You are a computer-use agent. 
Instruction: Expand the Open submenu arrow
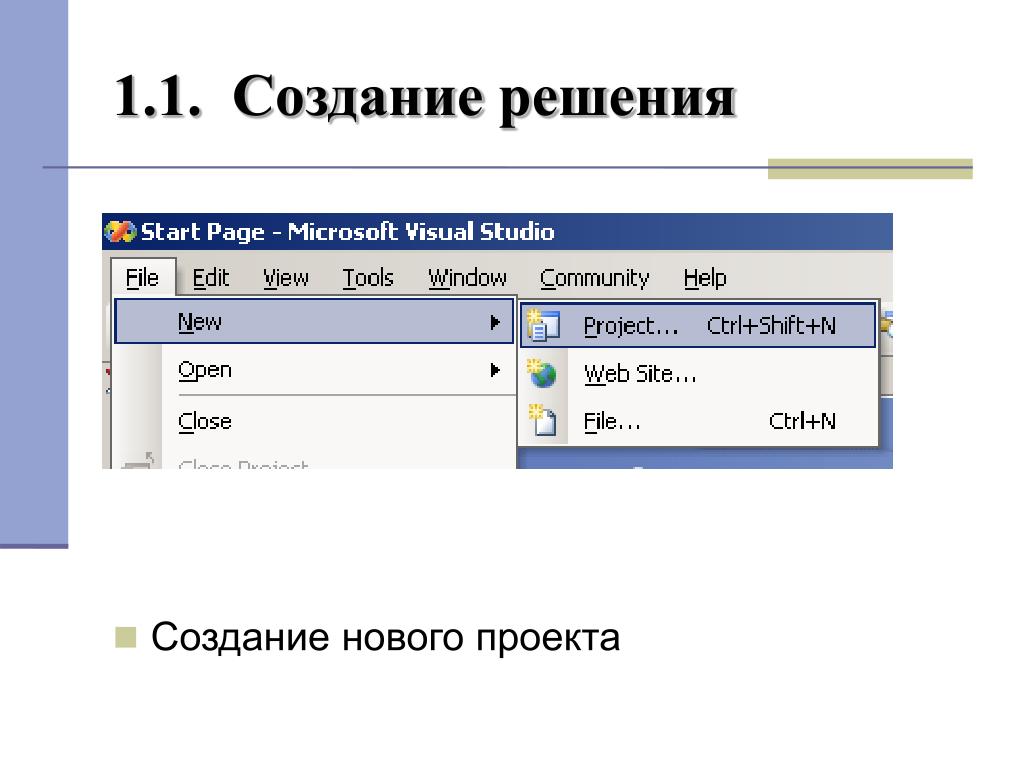(x=495, y=370)
